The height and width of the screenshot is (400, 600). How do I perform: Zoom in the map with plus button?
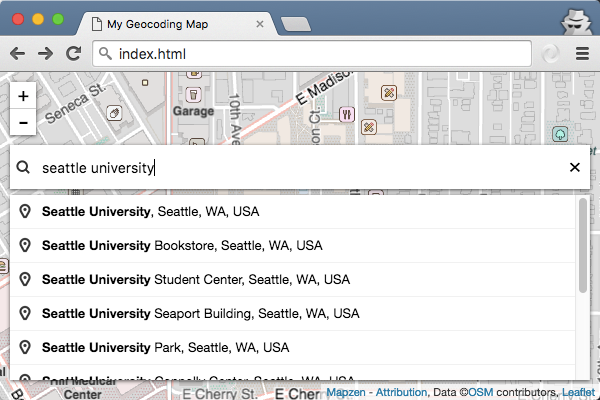click(23, 96)
